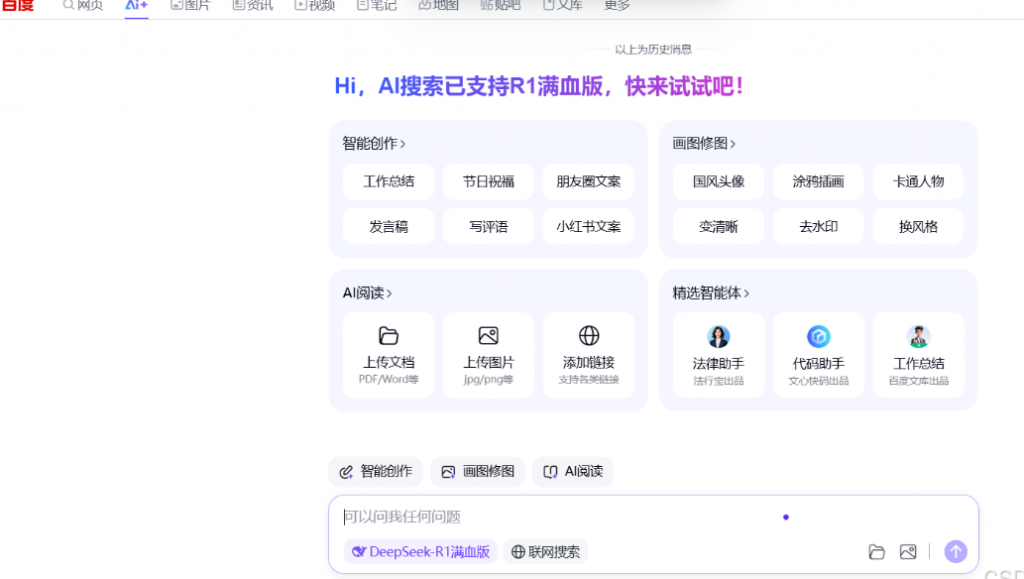Open the 资讯 tab
The image size is (1024, 579).
[253, 5]
